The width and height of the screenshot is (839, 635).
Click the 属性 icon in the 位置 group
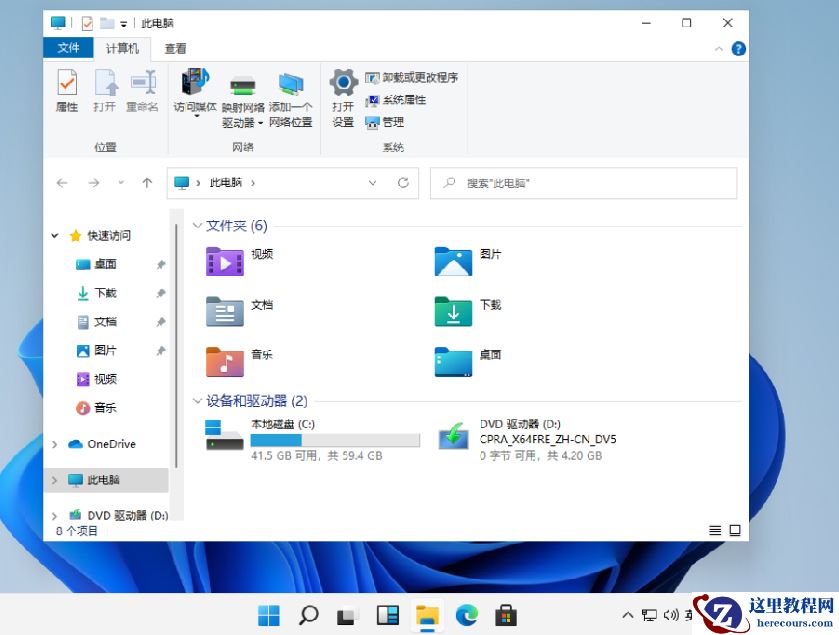65,95
